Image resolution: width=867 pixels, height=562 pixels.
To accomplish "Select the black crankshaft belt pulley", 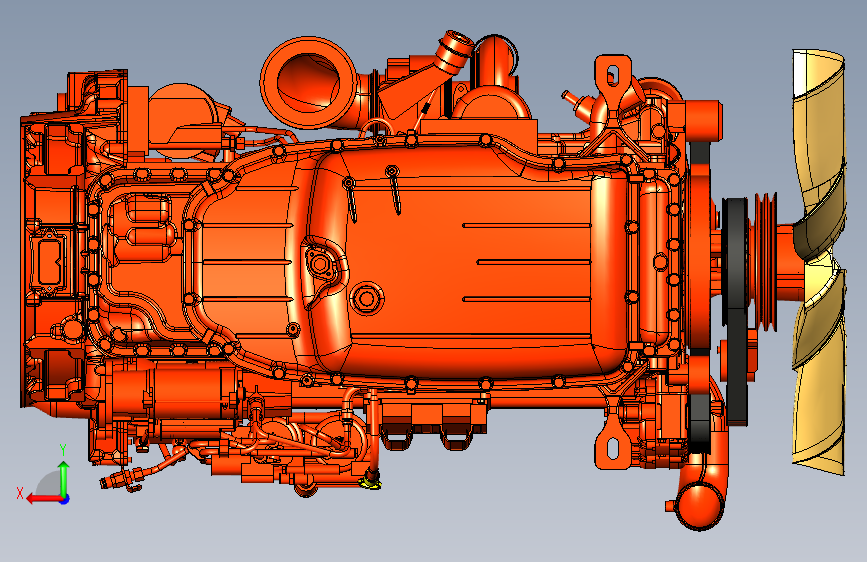I will click(x=735, y=260).
